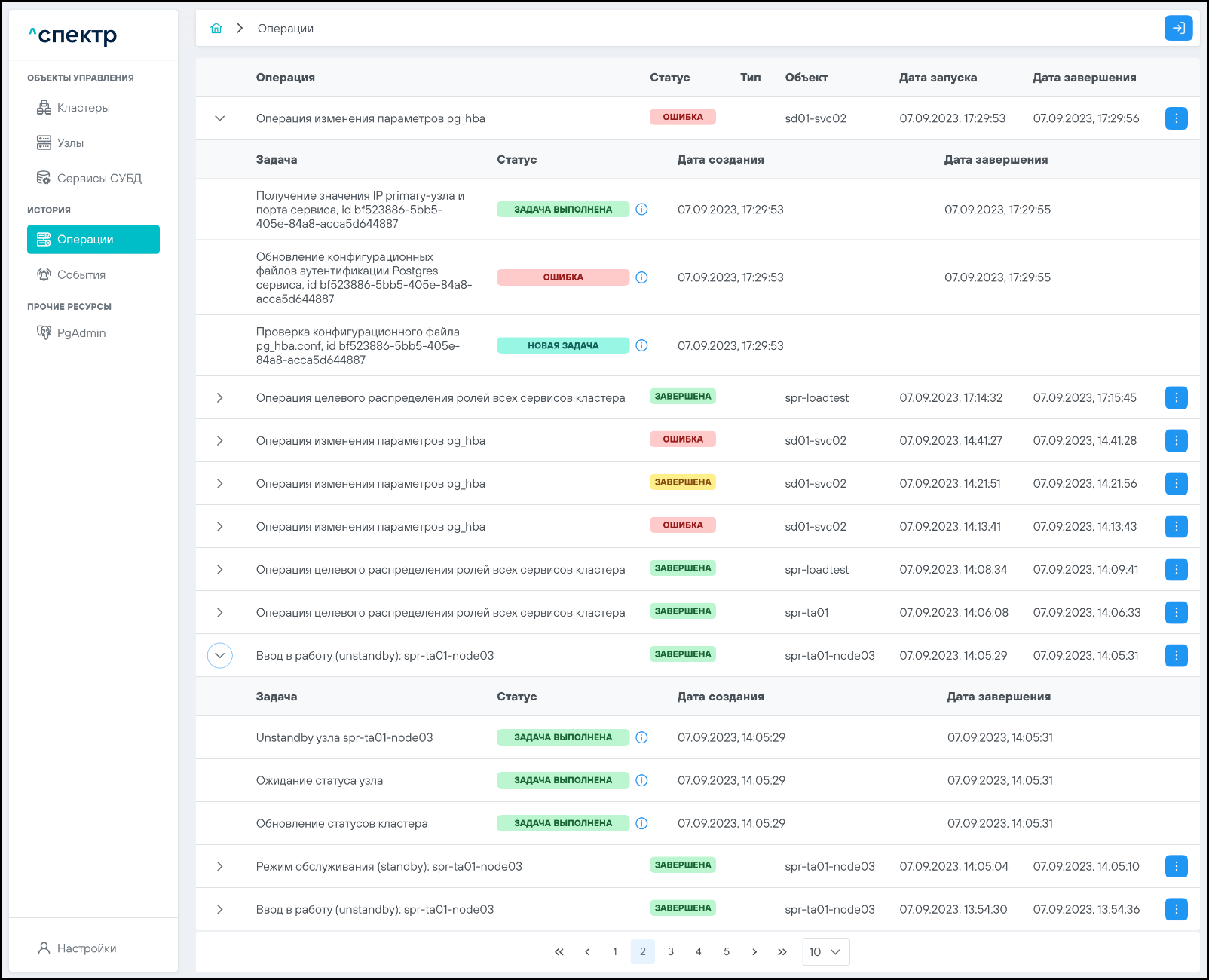Image resolution: width=1209 pixels, height=980 pixels.
Task: Open the page size dropdown showing 10
Action: coord(825,952)
